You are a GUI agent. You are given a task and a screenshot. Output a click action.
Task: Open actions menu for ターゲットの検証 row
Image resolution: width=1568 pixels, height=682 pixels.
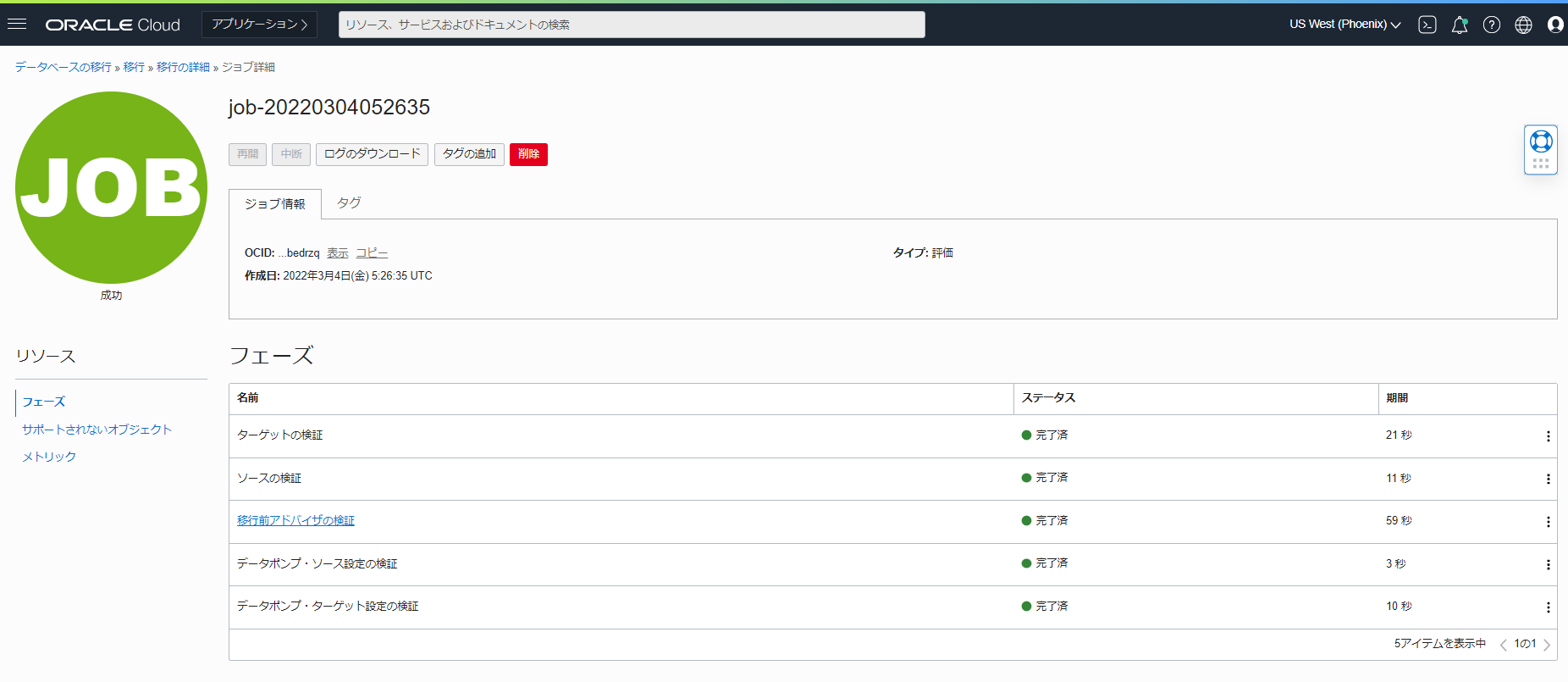(x=1548, y=436)
